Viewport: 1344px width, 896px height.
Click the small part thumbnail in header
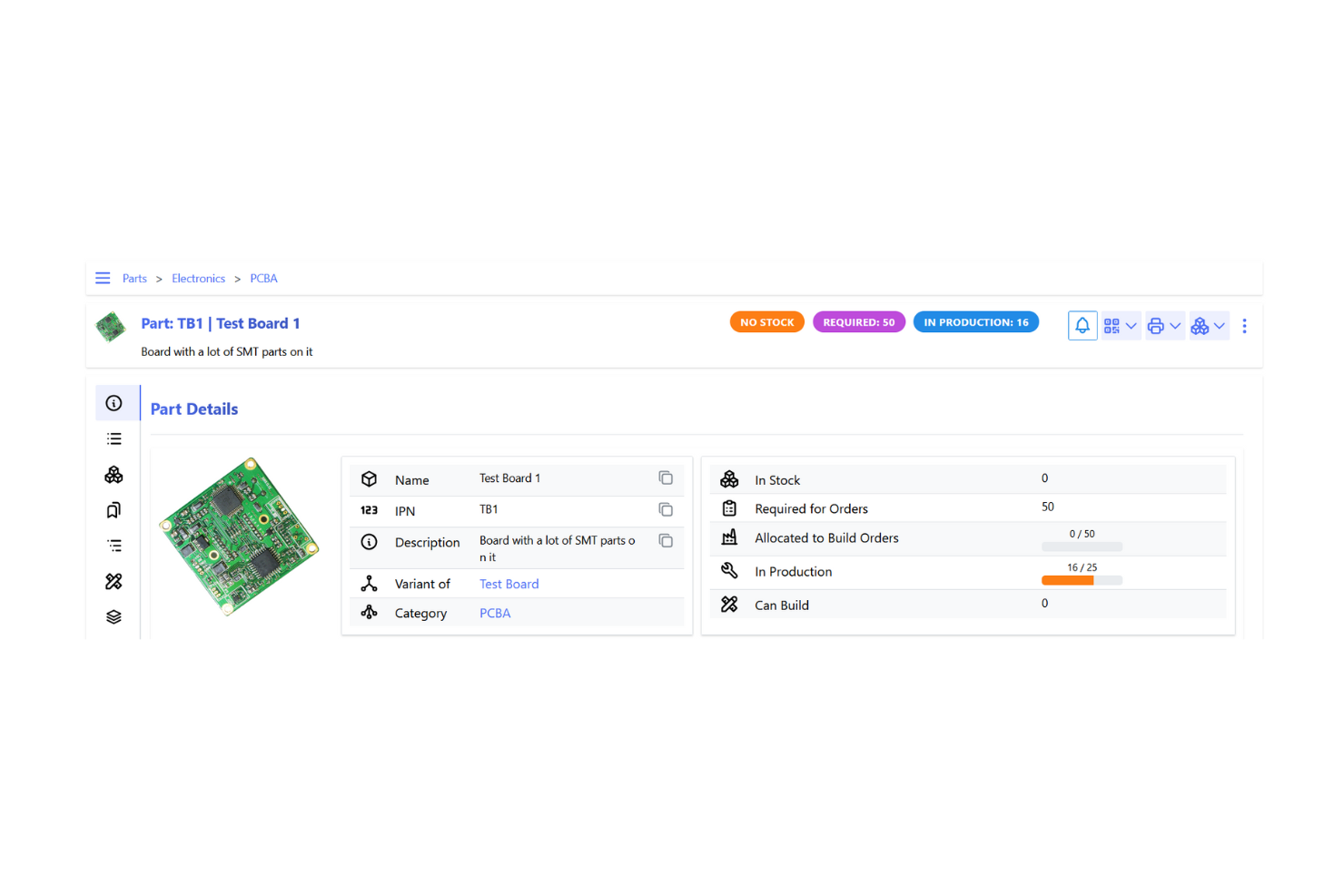click(111, 327)
